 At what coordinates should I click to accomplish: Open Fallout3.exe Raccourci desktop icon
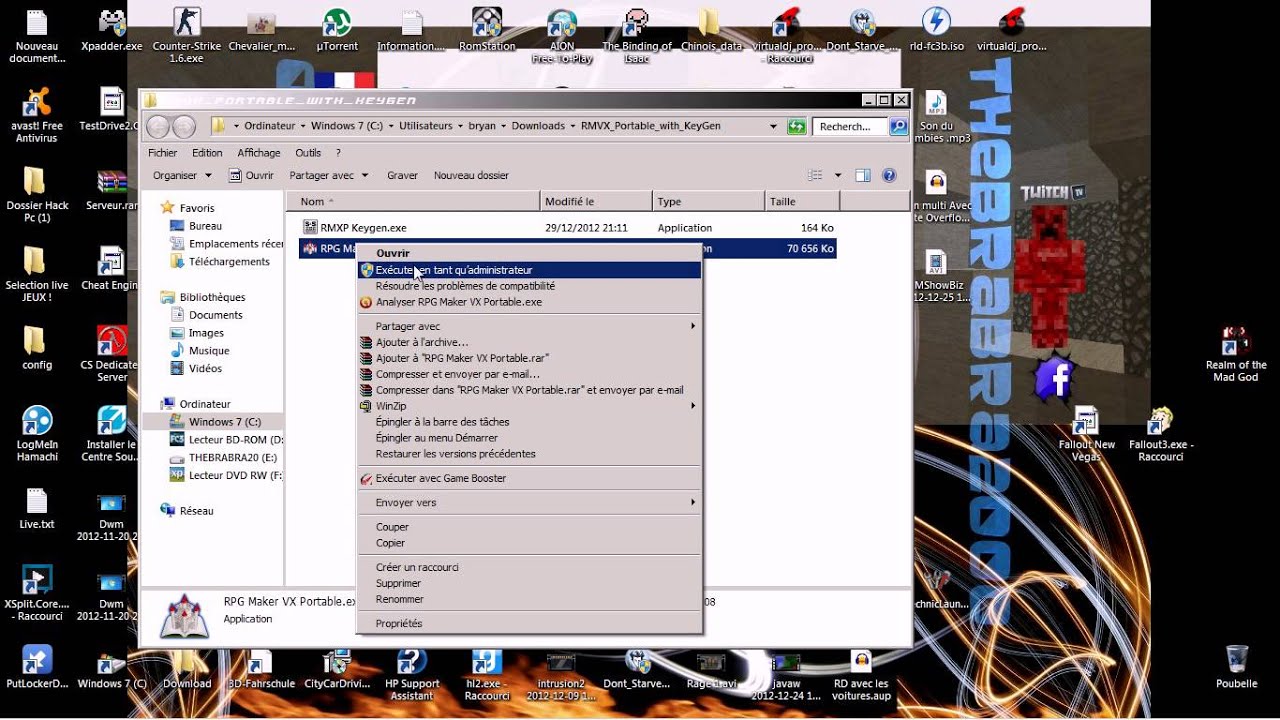pyautogui.click(x=1161, y=433)
